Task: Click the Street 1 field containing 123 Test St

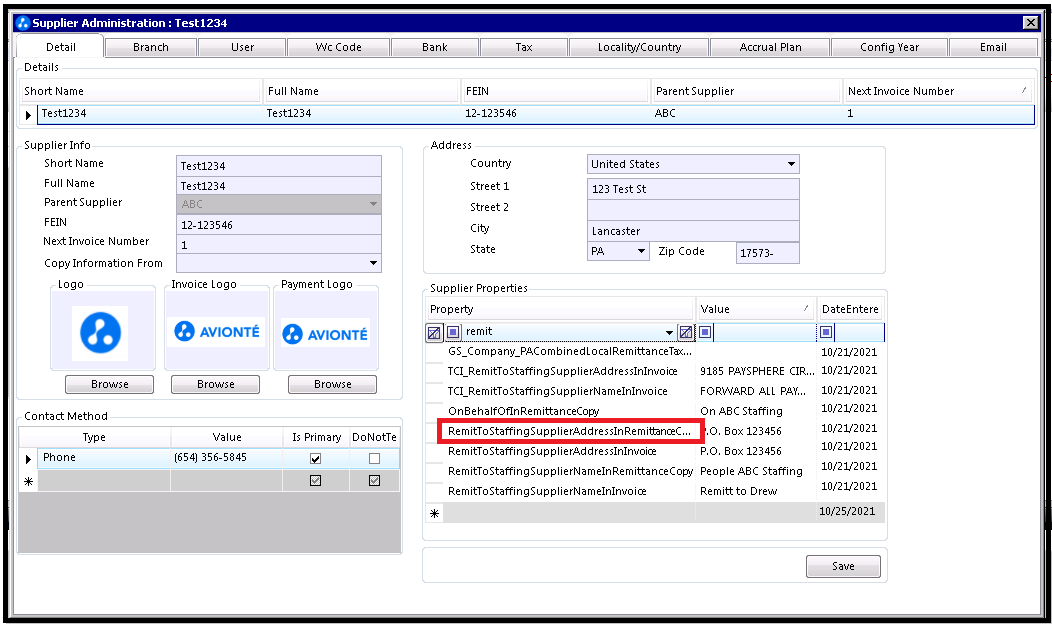Action: (694, 189)
